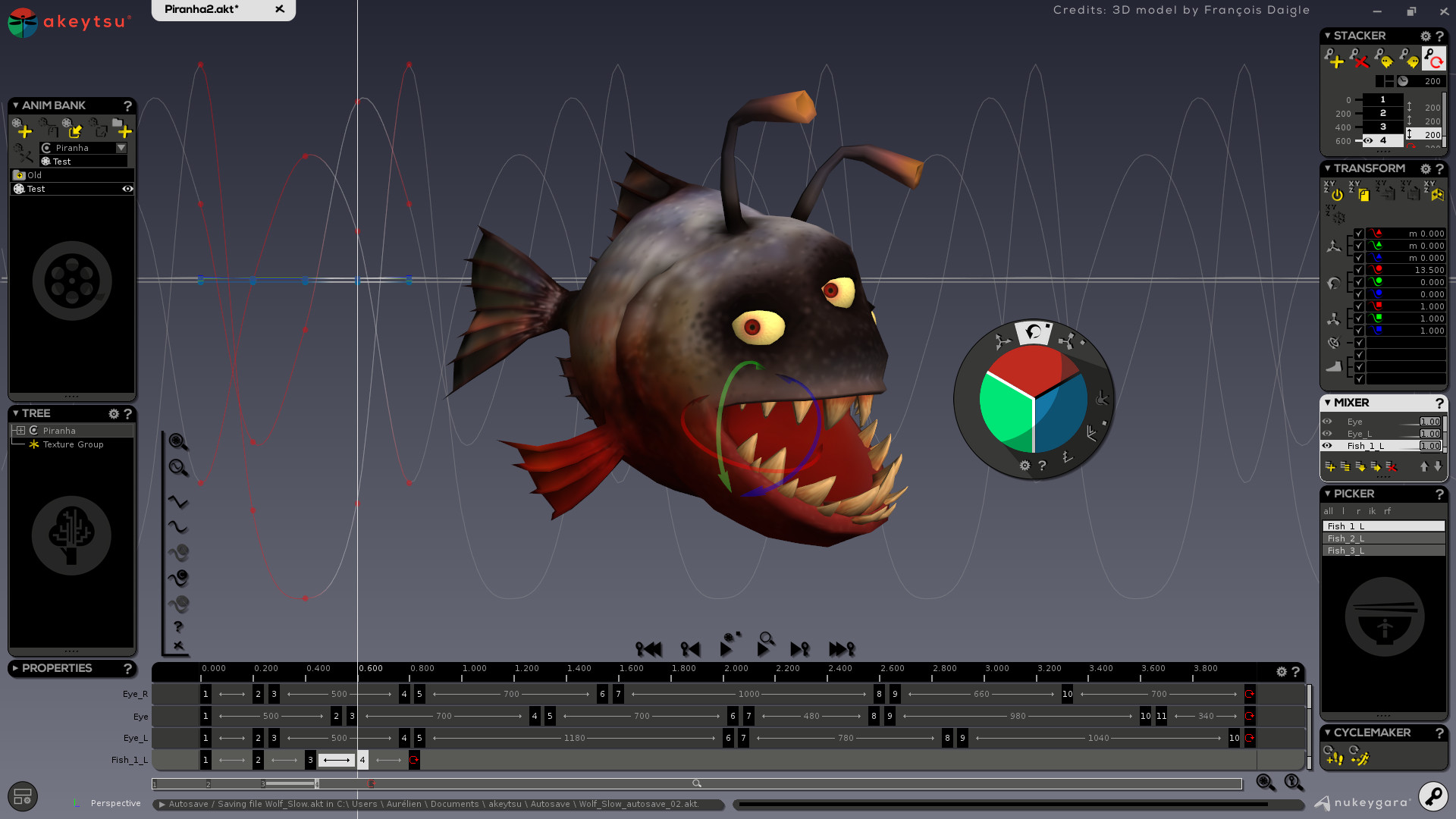The width and height of the screenshot is (1456, 819).
Task: Collapse the Transform panel
Action: (x=1327, y=168)
